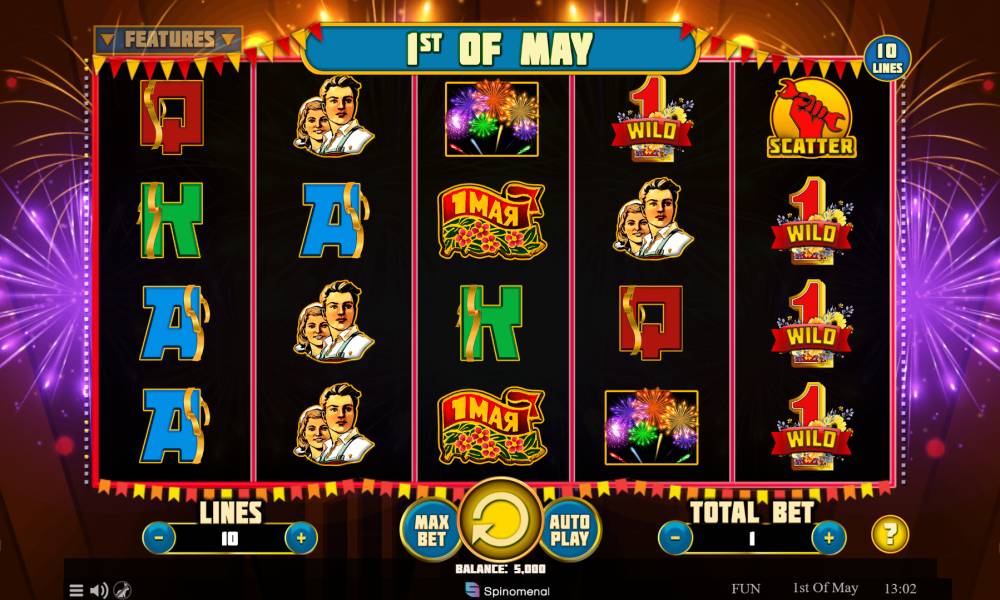Spin the reels with the gold button

(500, 520)
